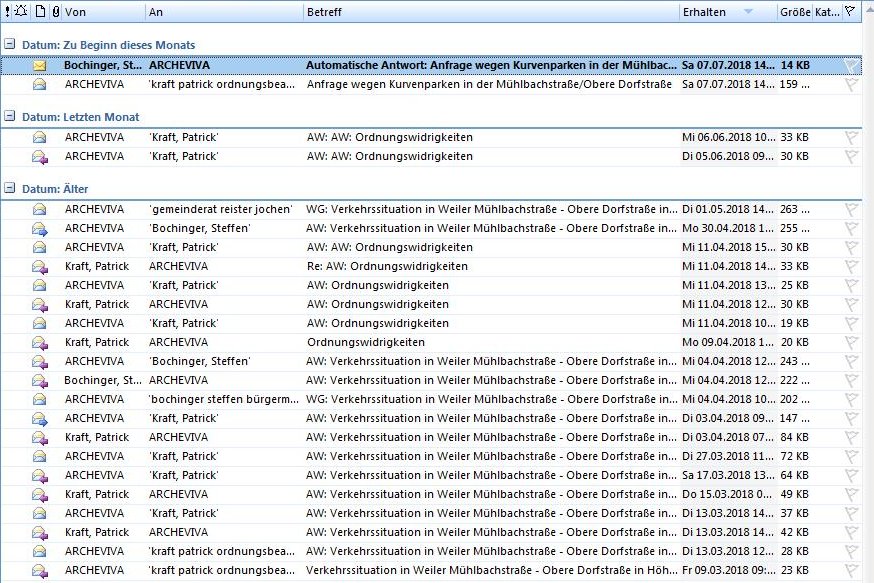Toggle flag on the Fr 09.03.2018 message

pos(851,571)
